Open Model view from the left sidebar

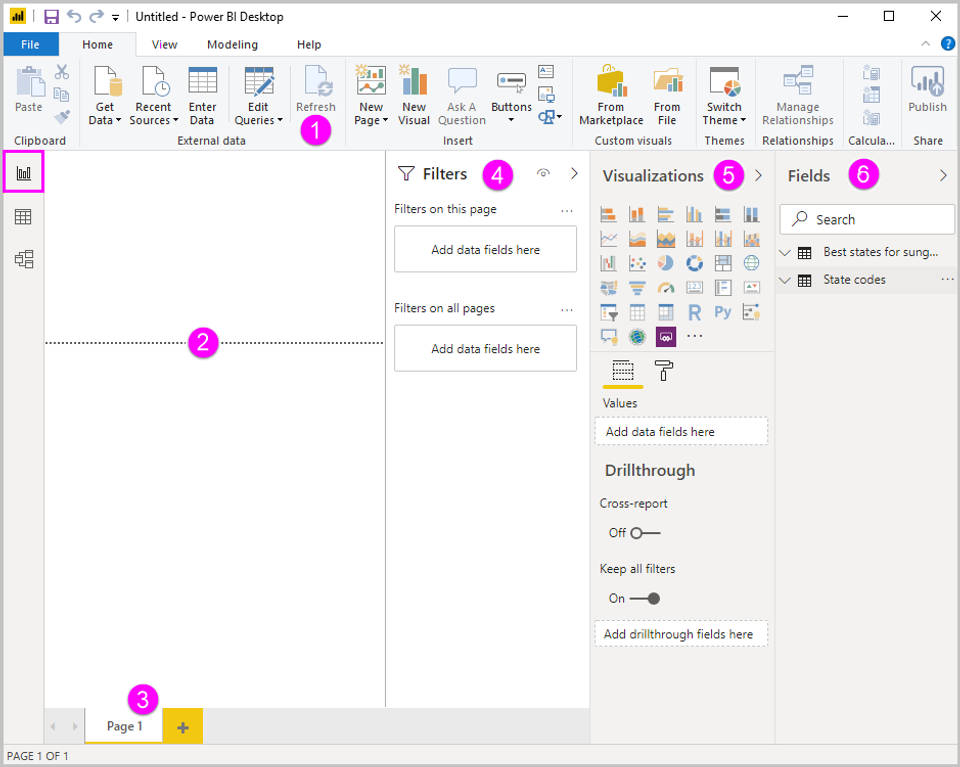(x=24, y=260)
